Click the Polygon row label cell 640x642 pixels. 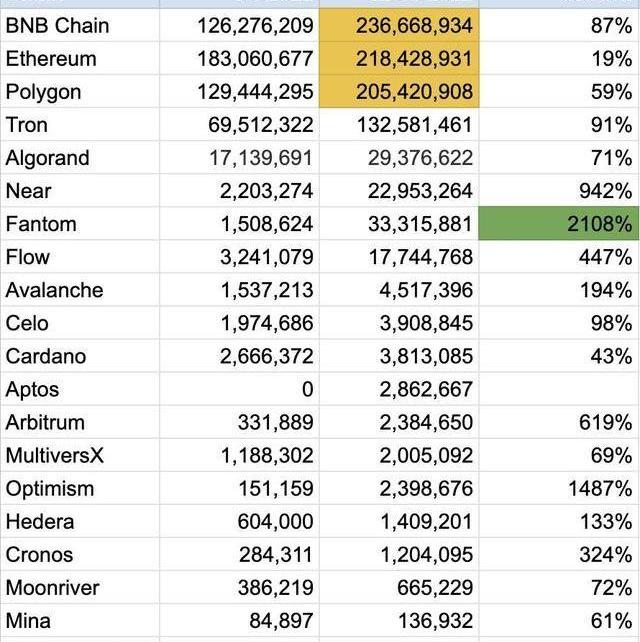tap(80, 91)
